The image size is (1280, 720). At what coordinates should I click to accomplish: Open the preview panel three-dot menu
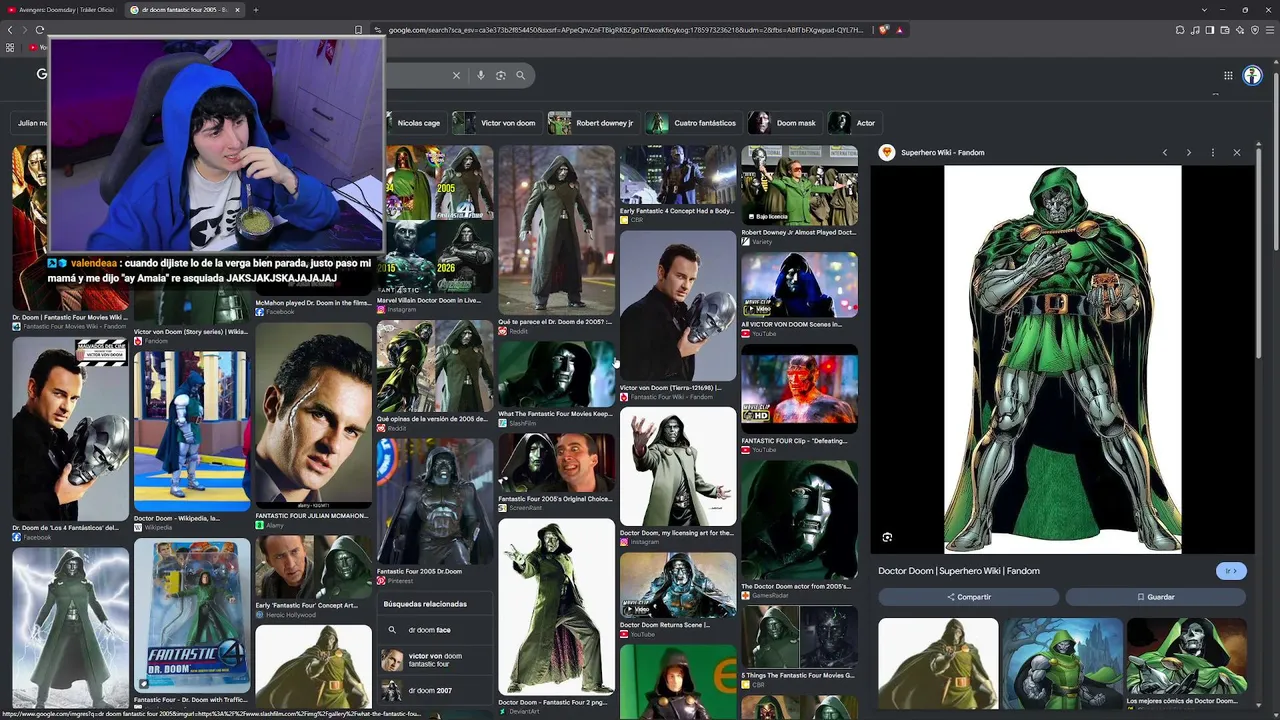tap(1213, 152)
